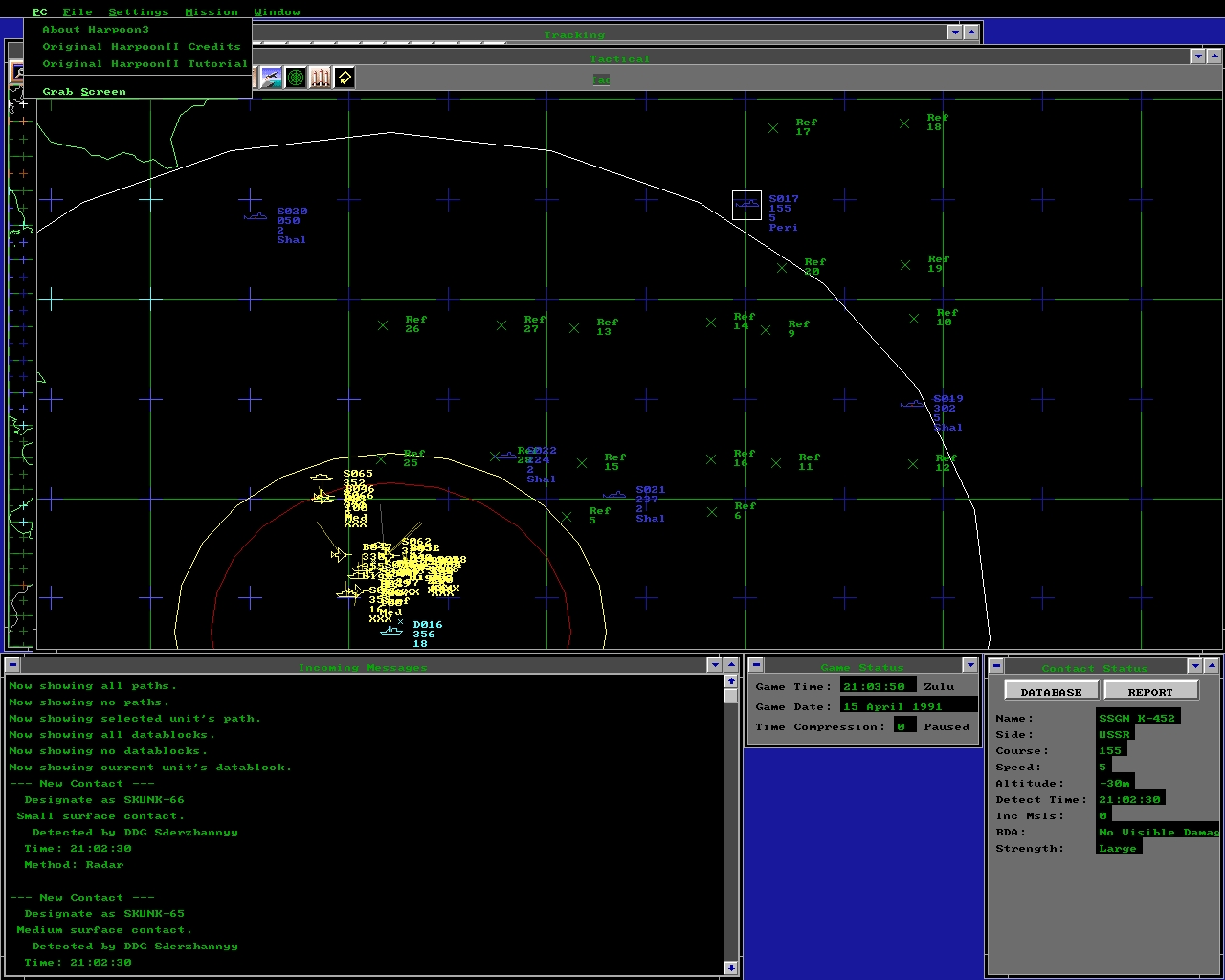This screenshot has height=980, width=1225.
Task: Click Incoming Messages window up-arrow button
Action: pyautogui.click(x=732, y=664)
